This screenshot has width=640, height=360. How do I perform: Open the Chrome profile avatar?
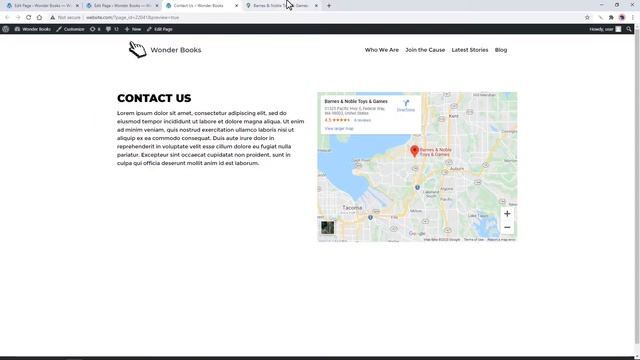point(622,18)
